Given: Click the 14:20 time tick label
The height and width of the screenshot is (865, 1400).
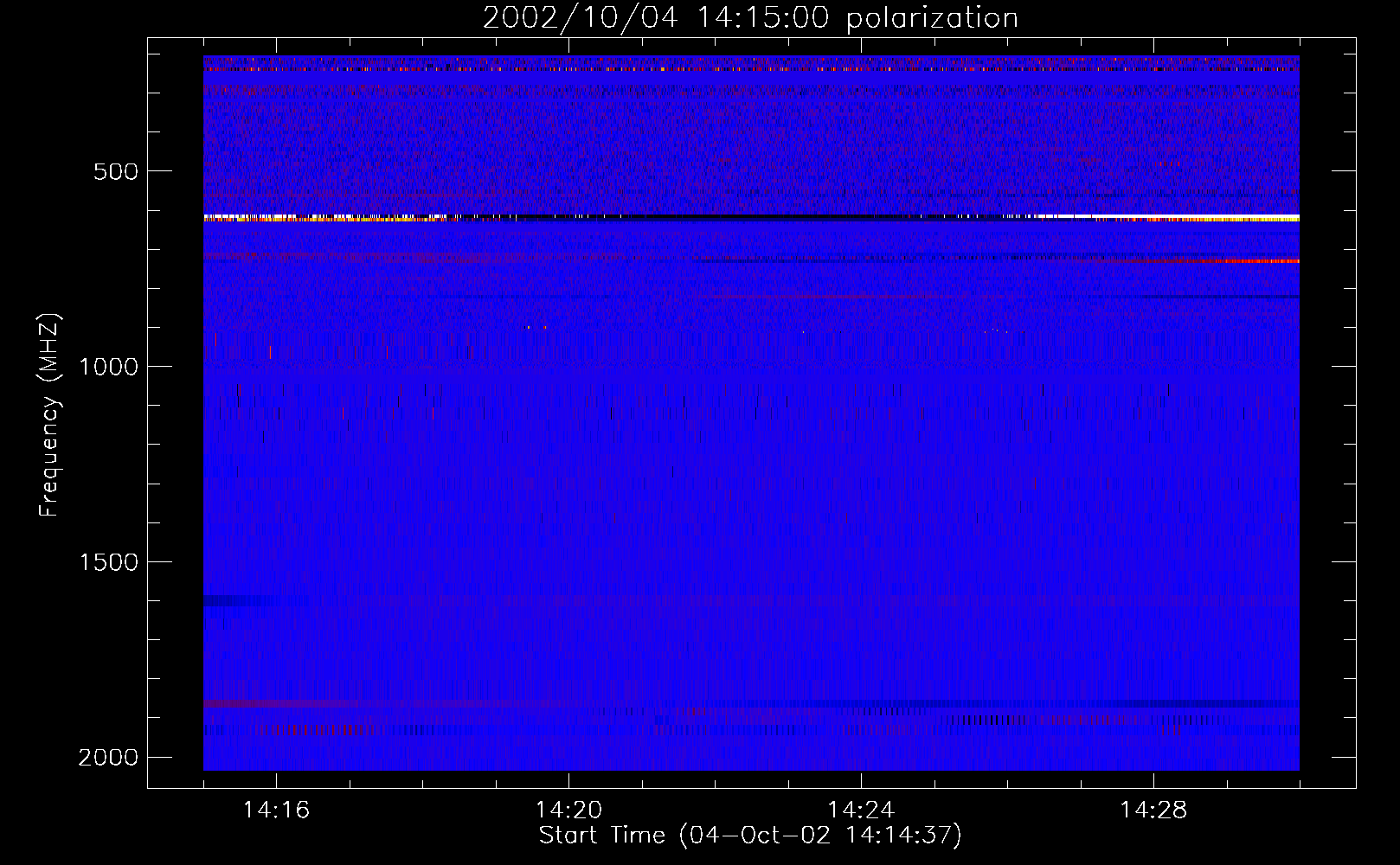Looking at the screenshot, I should [x=569, y=811].
